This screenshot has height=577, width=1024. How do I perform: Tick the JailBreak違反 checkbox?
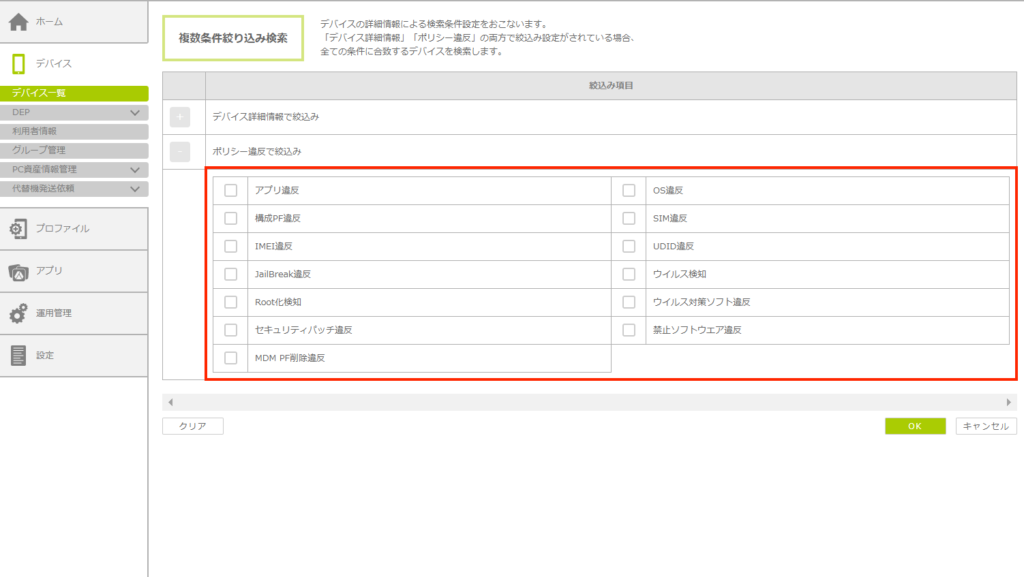pyautogui.click(x=231, y=274)
